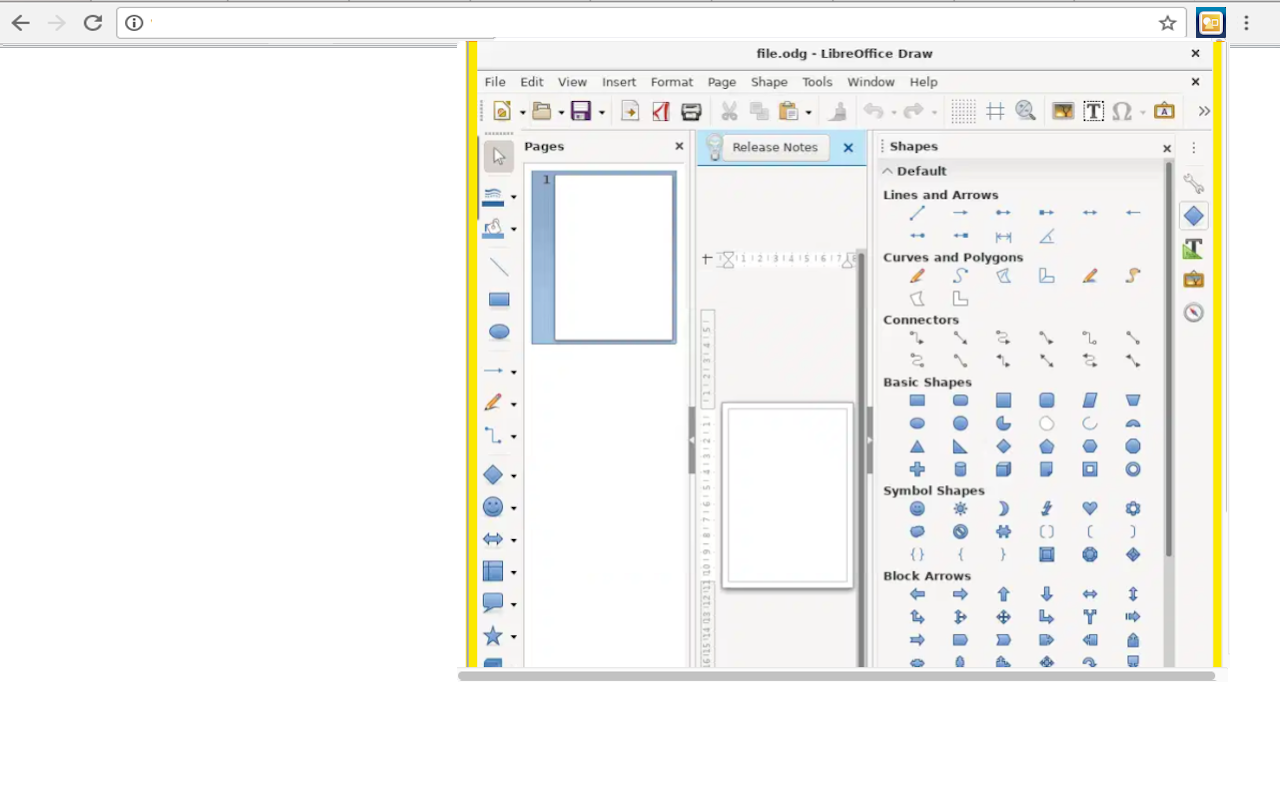1280x800 pixels.
Task: Open the Open file dropdown arrow
Action: (x=561, y=113)
